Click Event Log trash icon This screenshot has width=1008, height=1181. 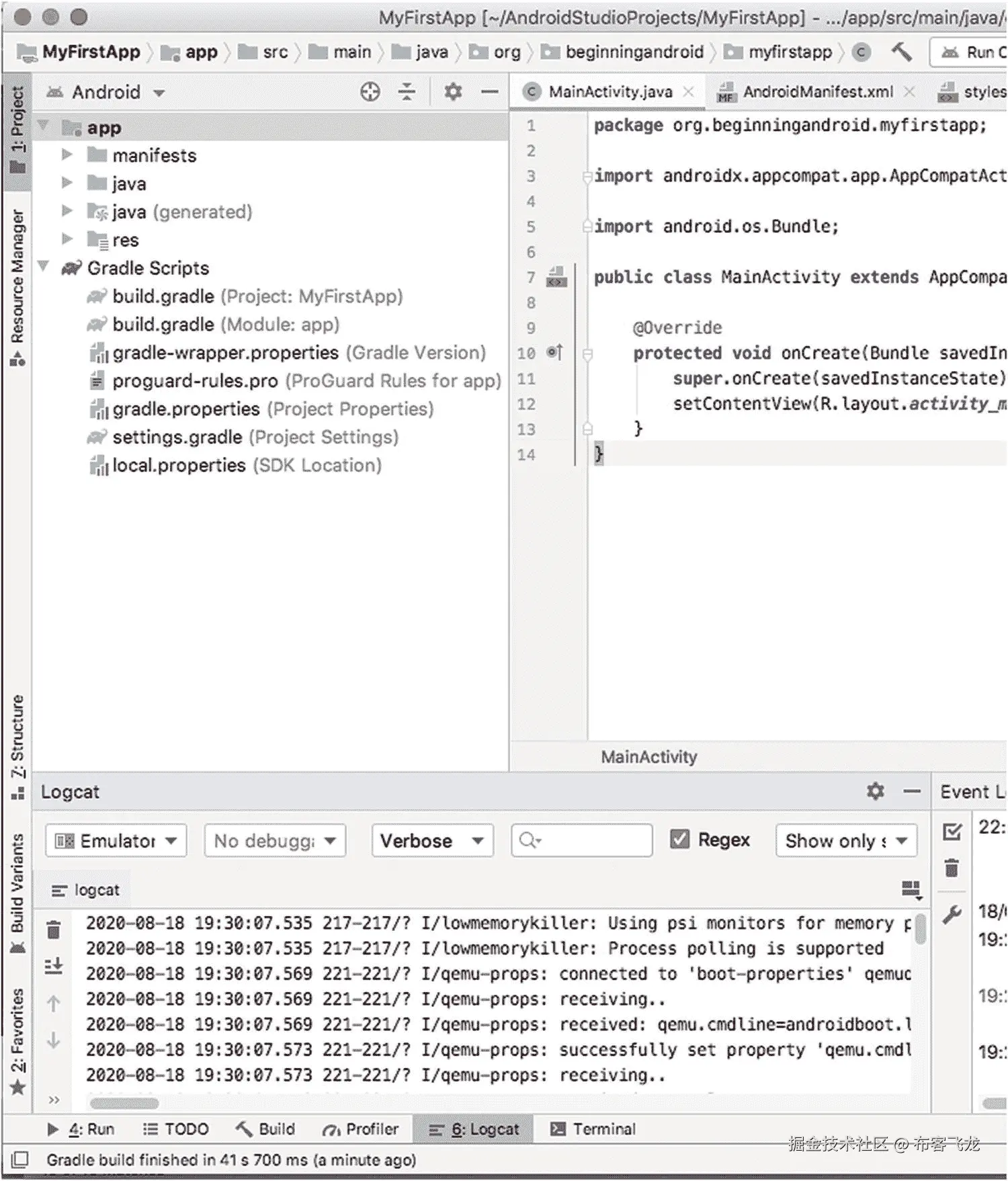952,868
